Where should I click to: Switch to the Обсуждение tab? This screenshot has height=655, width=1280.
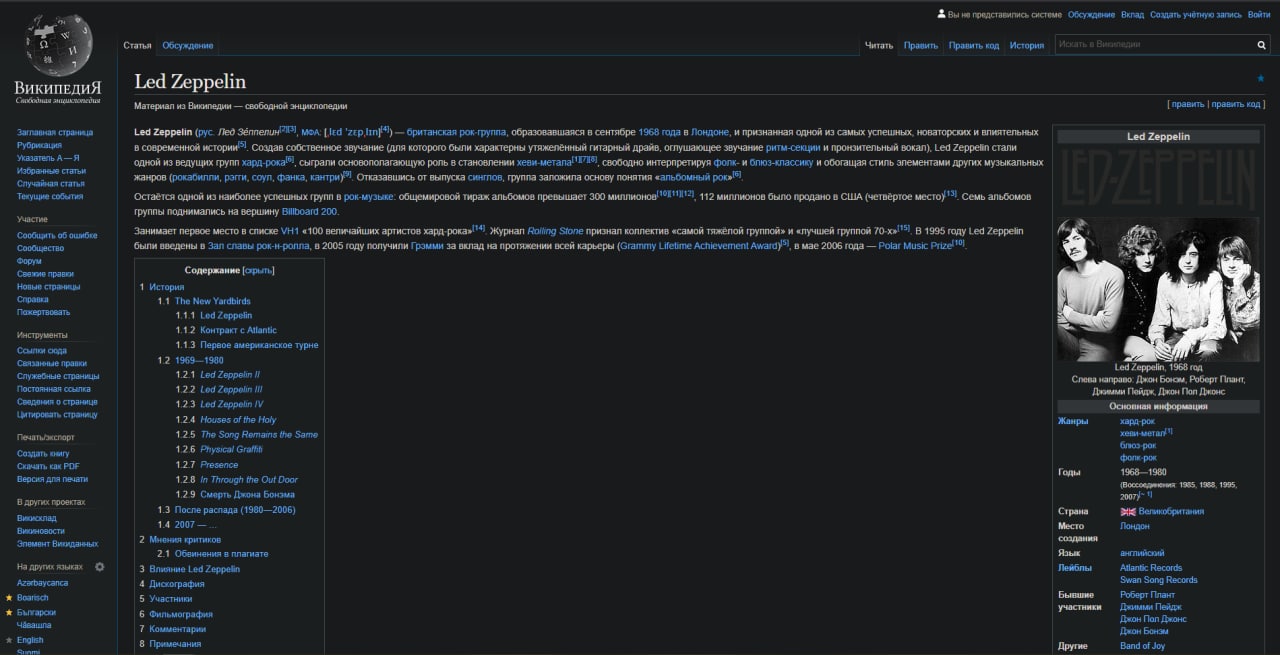[x=188, y=46]
